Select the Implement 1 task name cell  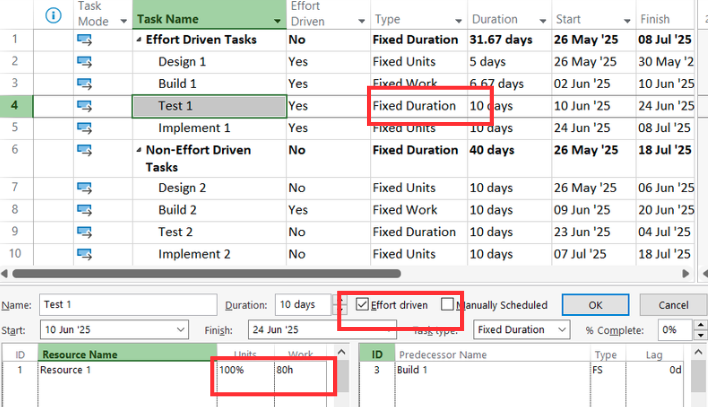[210, 128]
